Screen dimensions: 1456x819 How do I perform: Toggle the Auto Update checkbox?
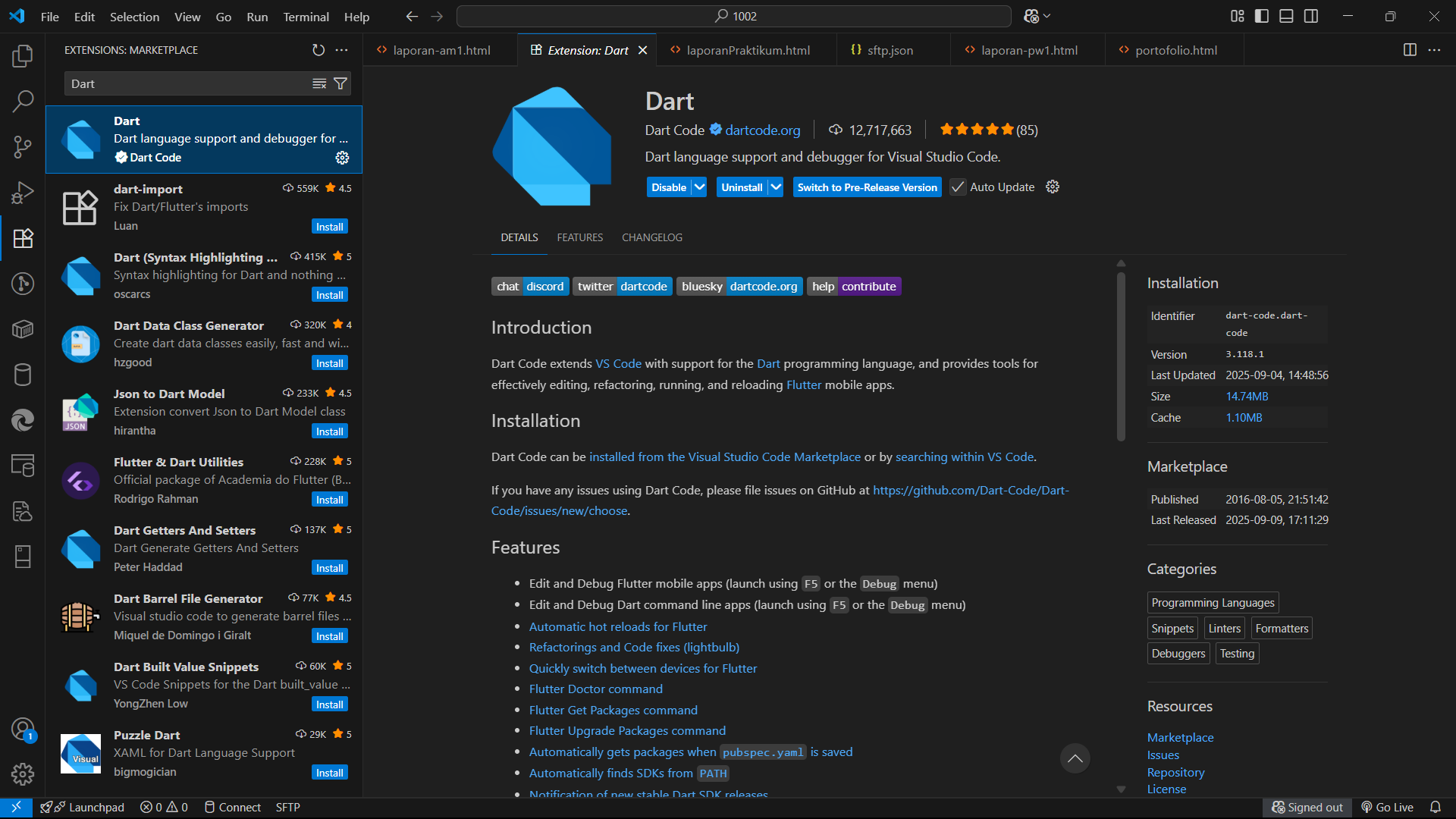(x=958, y=187)
